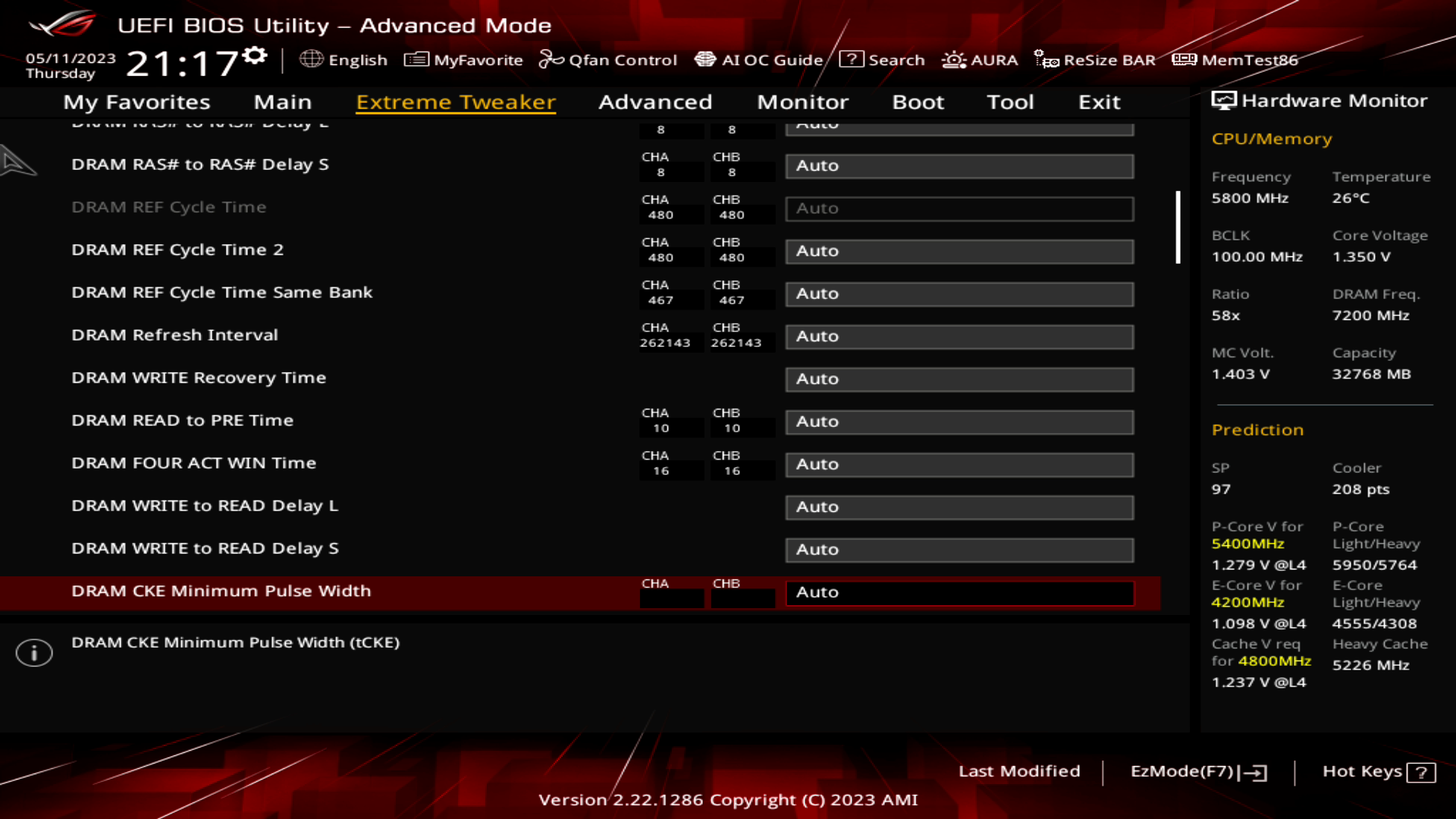Open the clock settings gear icon
This screenshot has height=819, width=1456.
click(x=256, y=55)
